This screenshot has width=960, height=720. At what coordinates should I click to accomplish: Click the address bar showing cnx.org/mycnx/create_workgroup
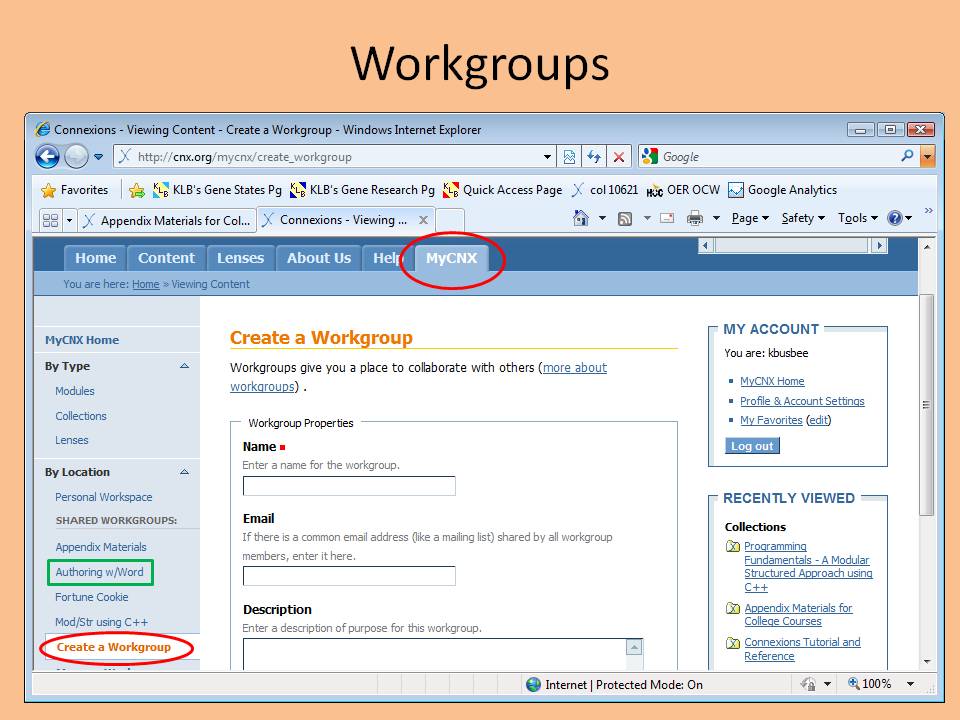[334, 157]
